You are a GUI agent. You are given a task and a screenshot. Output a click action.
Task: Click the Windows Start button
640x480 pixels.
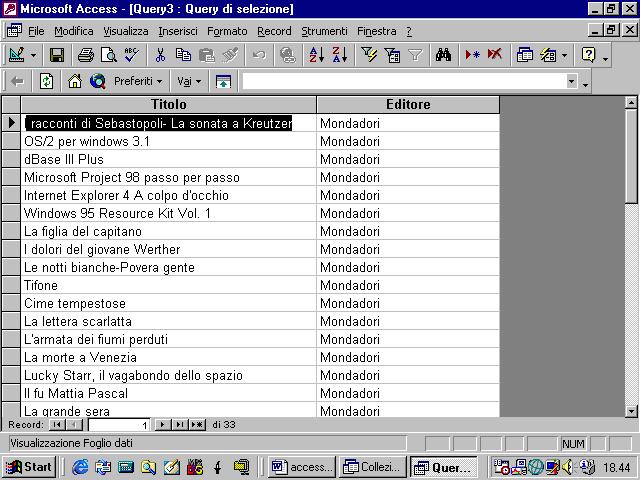pyautogui.click(x=29, y=467)
